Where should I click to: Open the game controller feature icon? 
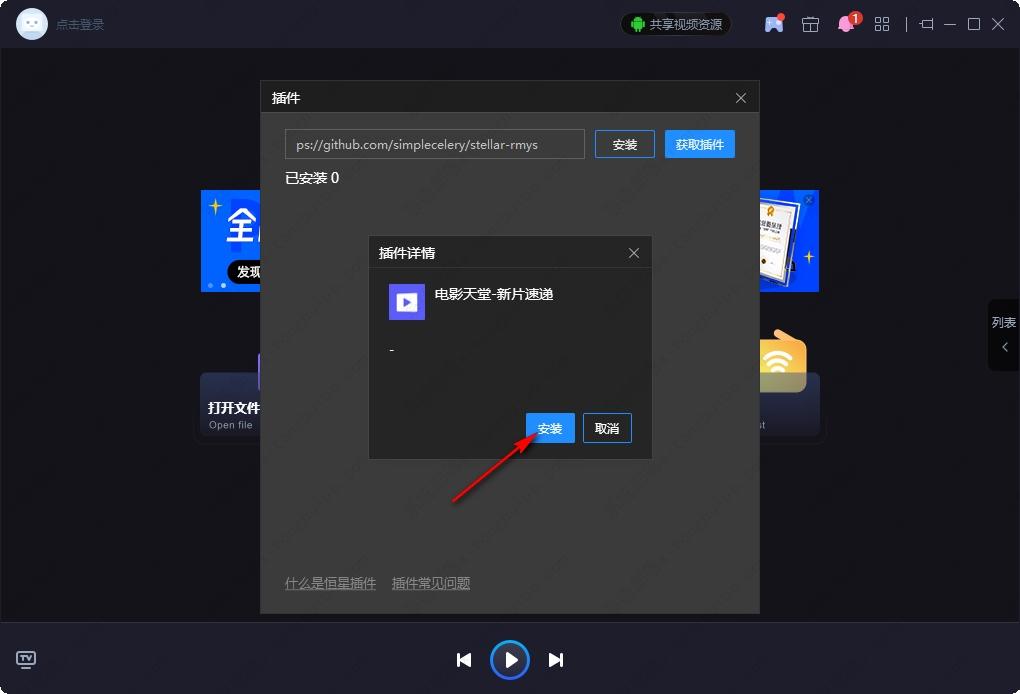click(773, 23)
